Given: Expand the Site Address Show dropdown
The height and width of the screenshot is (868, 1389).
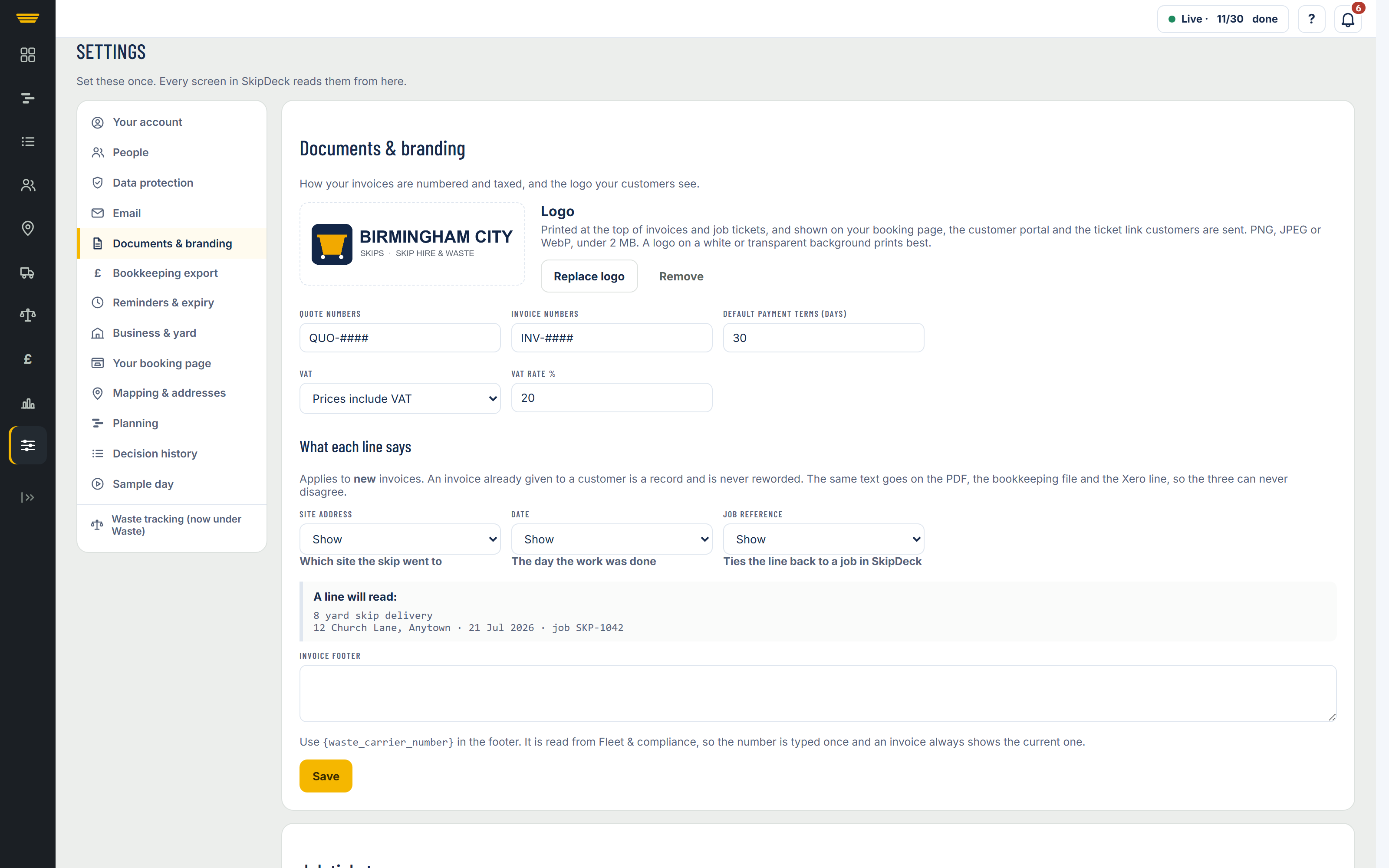Looking at the screenshot, I should point(400,539).
